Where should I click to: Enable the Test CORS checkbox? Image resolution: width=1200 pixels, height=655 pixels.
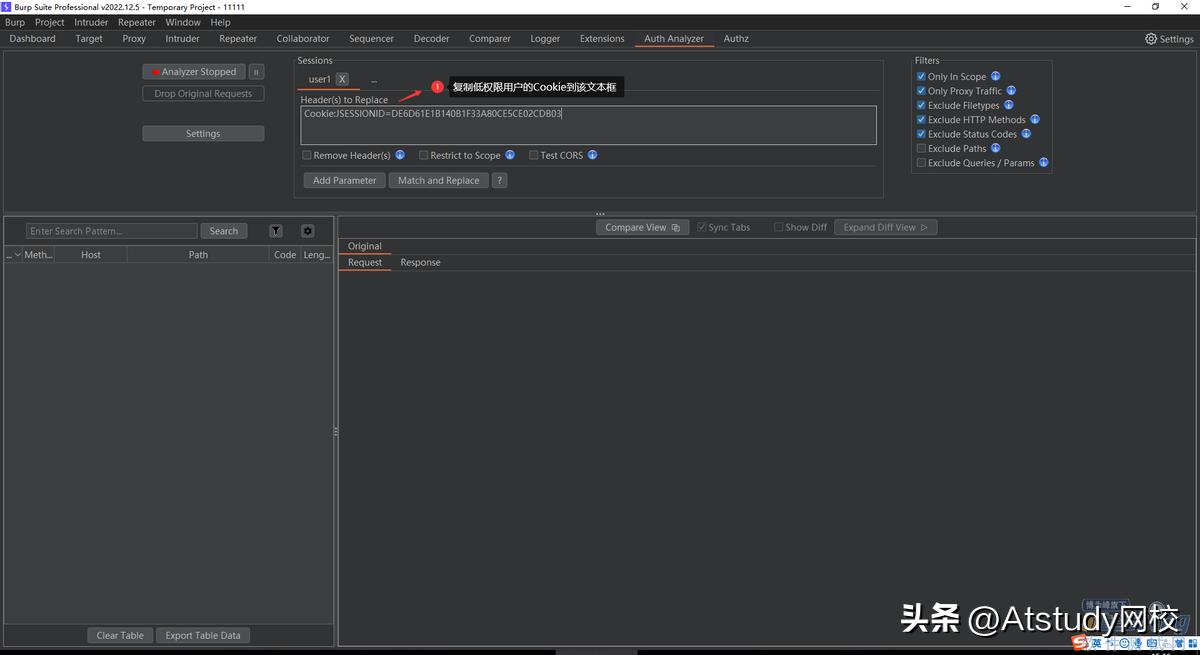click(x=533, y=154)
